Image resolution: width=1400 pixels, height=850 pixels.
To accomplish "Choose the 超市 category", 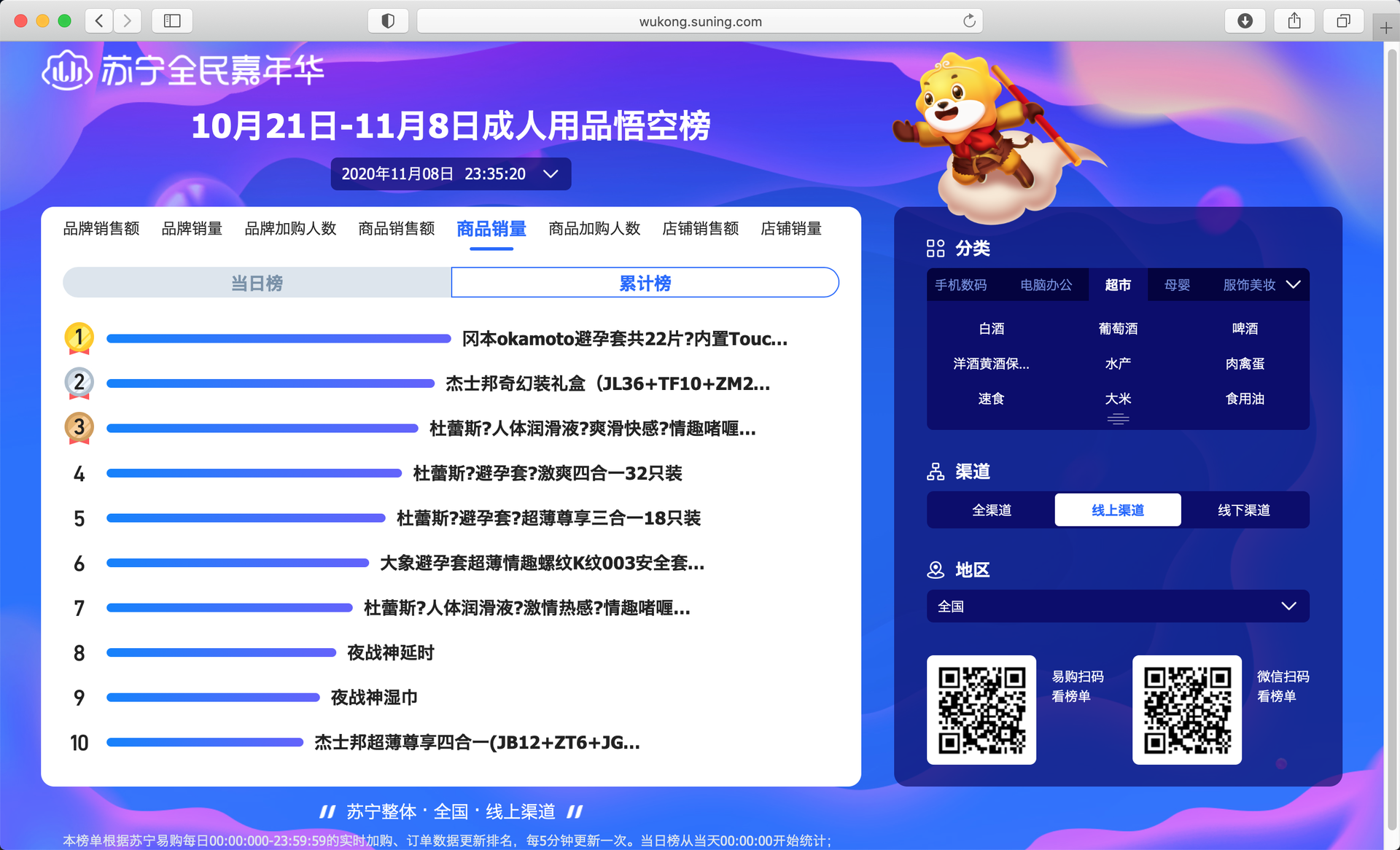I will (x=1118, y=284).
